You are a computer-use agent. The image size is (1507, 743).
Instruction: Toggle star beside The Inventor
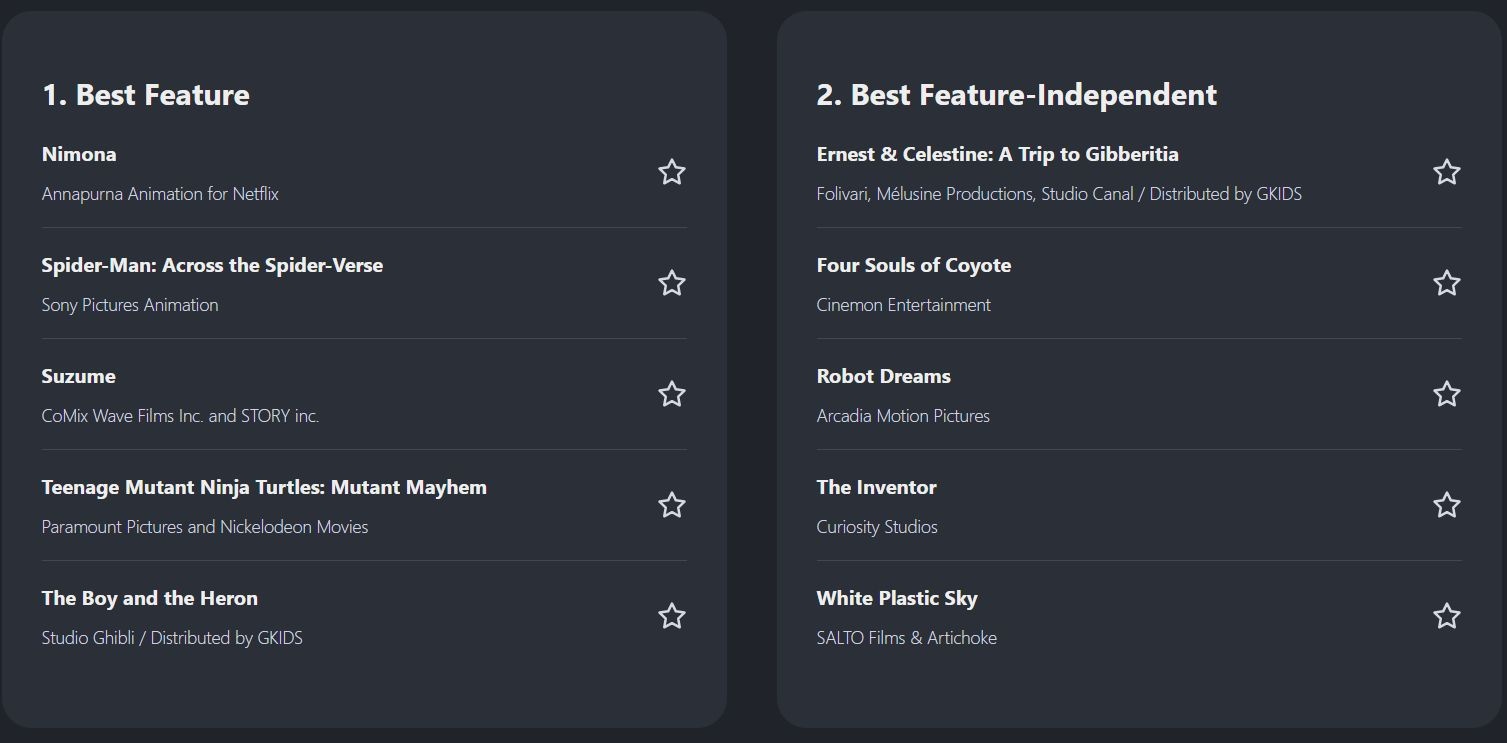click(1446, 505)
